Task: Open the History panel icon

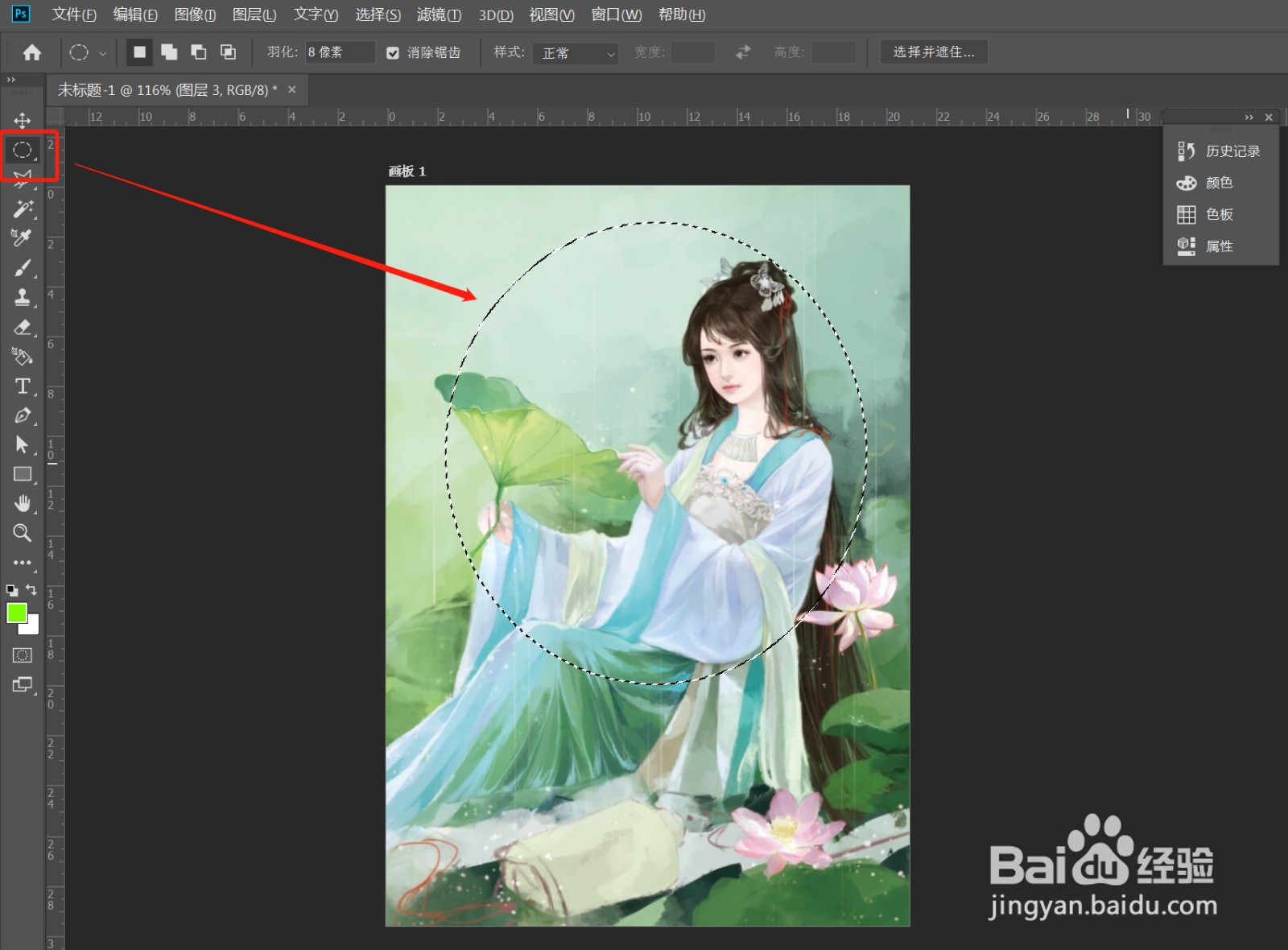Action: click(1186, 151)
